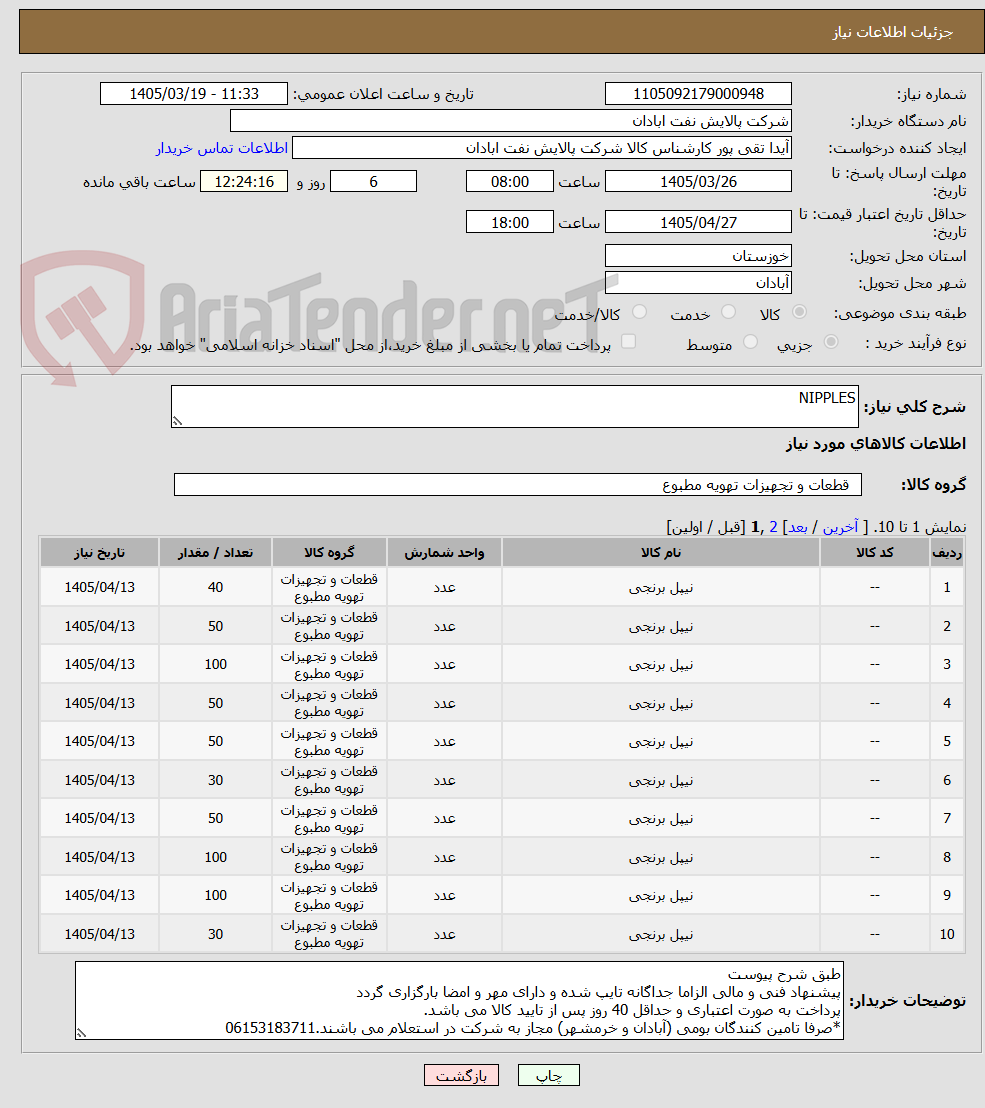Click the need number field 1105092179000948
Viewport: 985px width, 1108px height.
(x=698, y=94)
